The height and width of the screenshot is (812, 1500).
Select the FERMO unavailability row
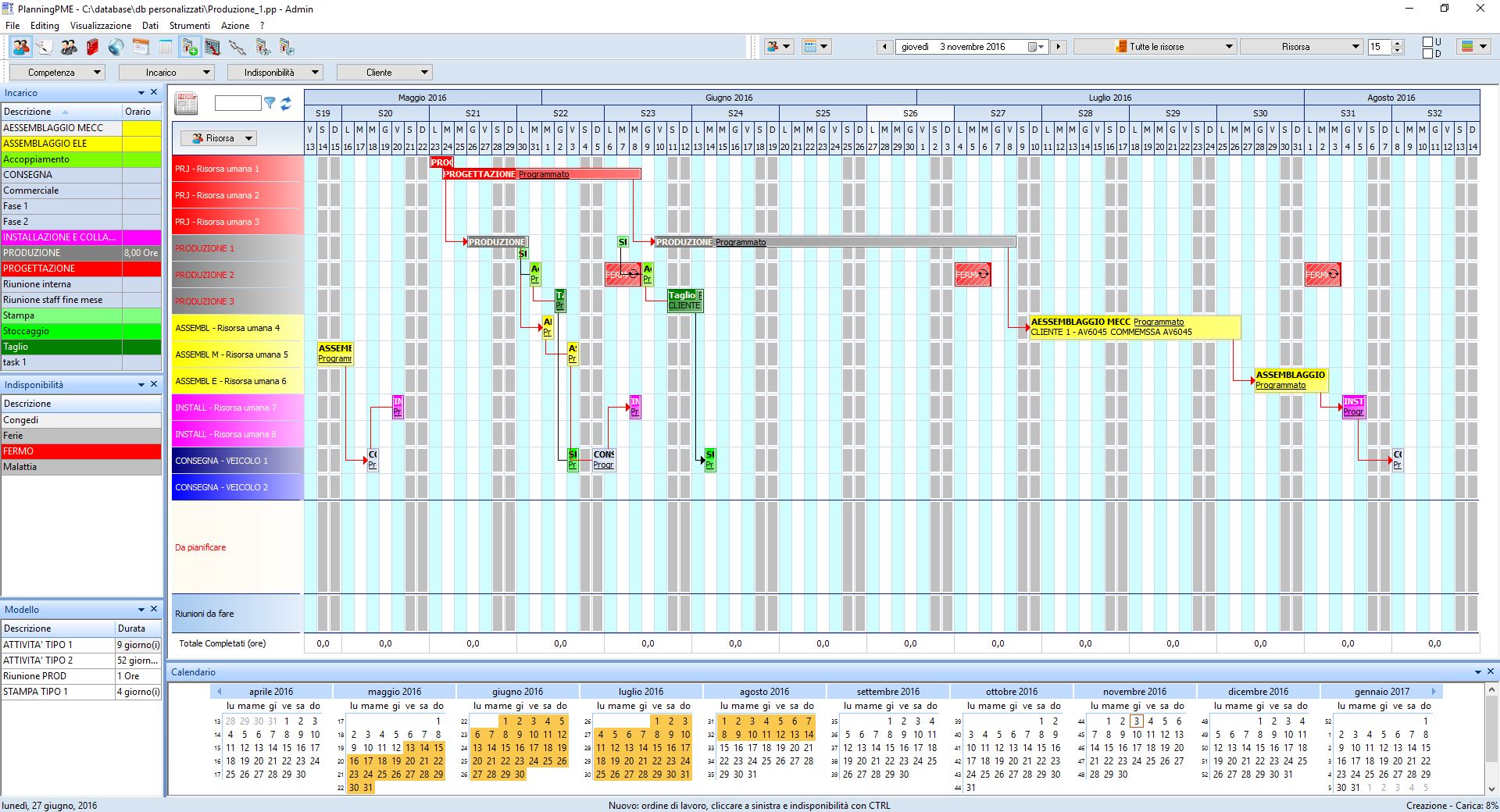pyautogui.click(x=81, y=451)
